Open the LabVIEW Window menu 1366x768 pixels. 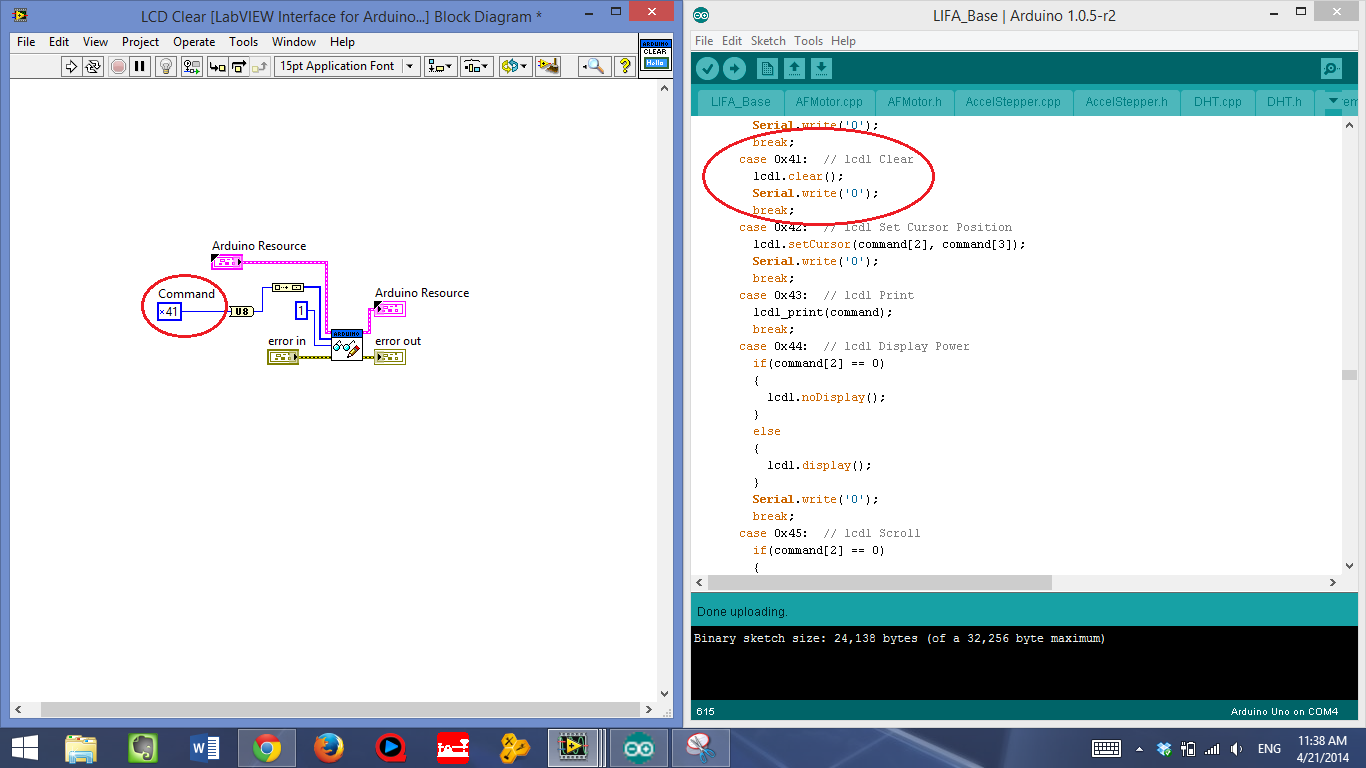[x=294, y=42]
